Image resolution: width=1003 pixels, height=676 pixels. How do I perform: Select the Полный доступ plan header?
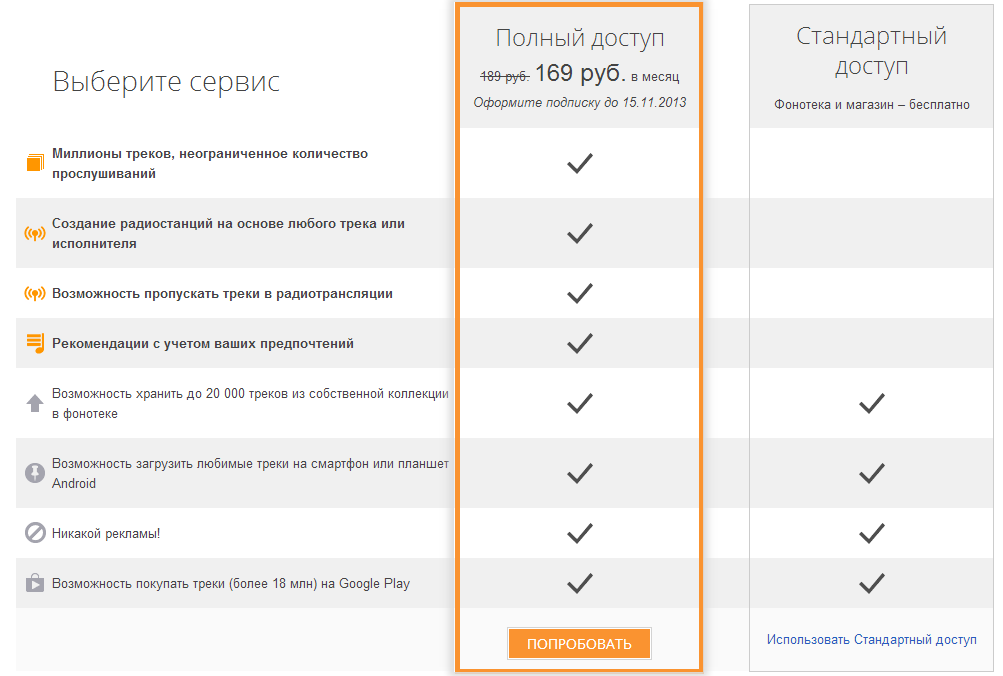click(579, 39)
